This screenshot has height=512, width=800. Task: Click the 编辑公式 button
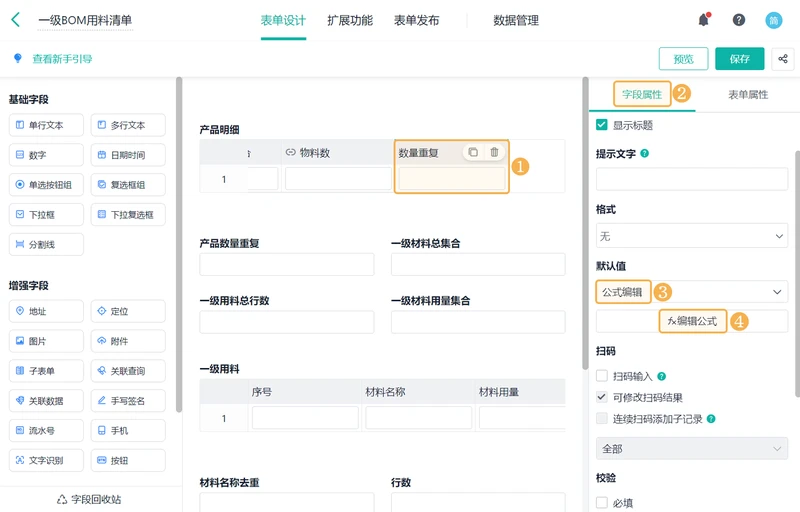click(x=692, y=321)
